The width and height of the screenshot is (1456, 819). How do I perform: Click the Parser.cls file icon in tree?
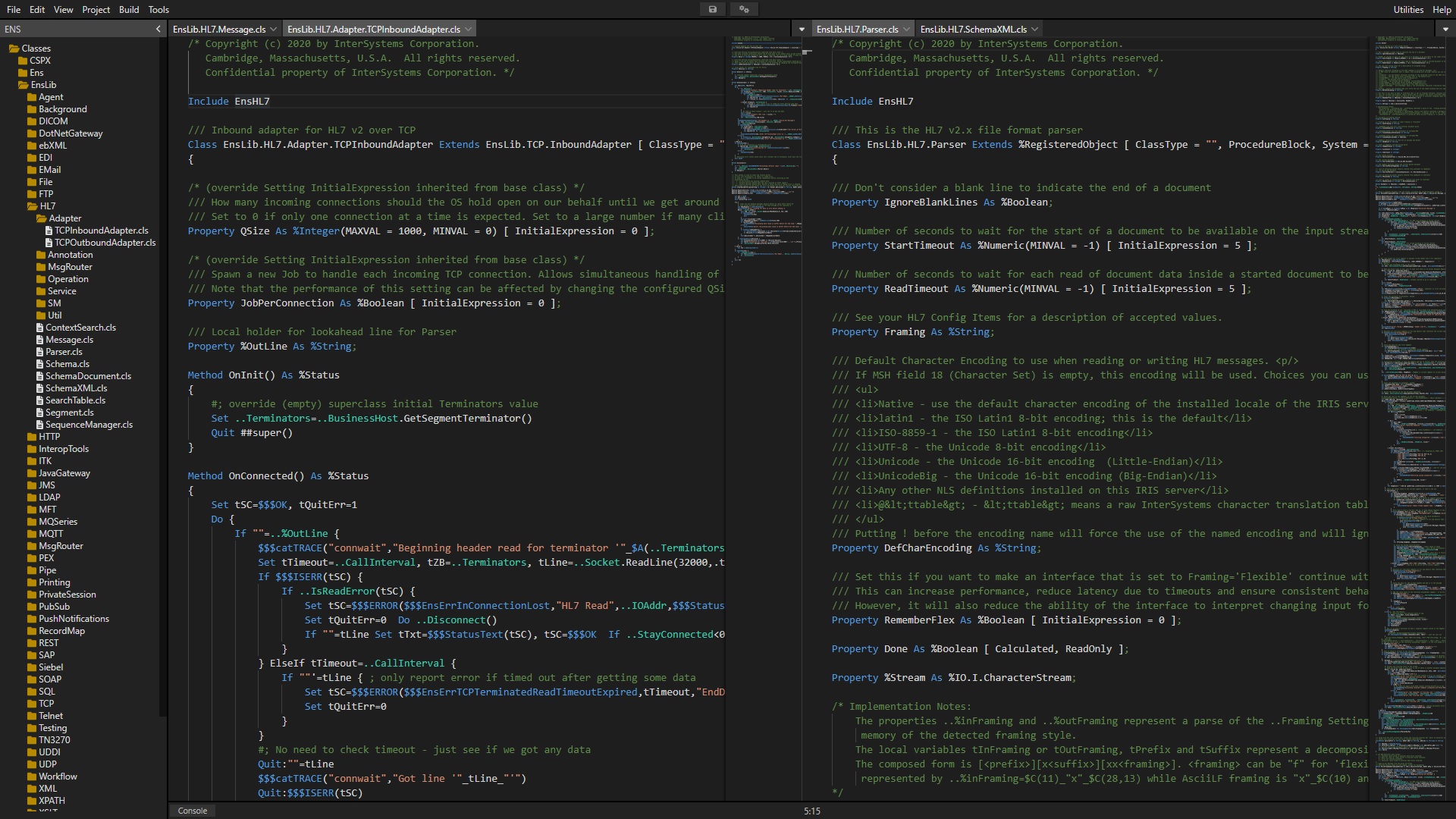40,352
